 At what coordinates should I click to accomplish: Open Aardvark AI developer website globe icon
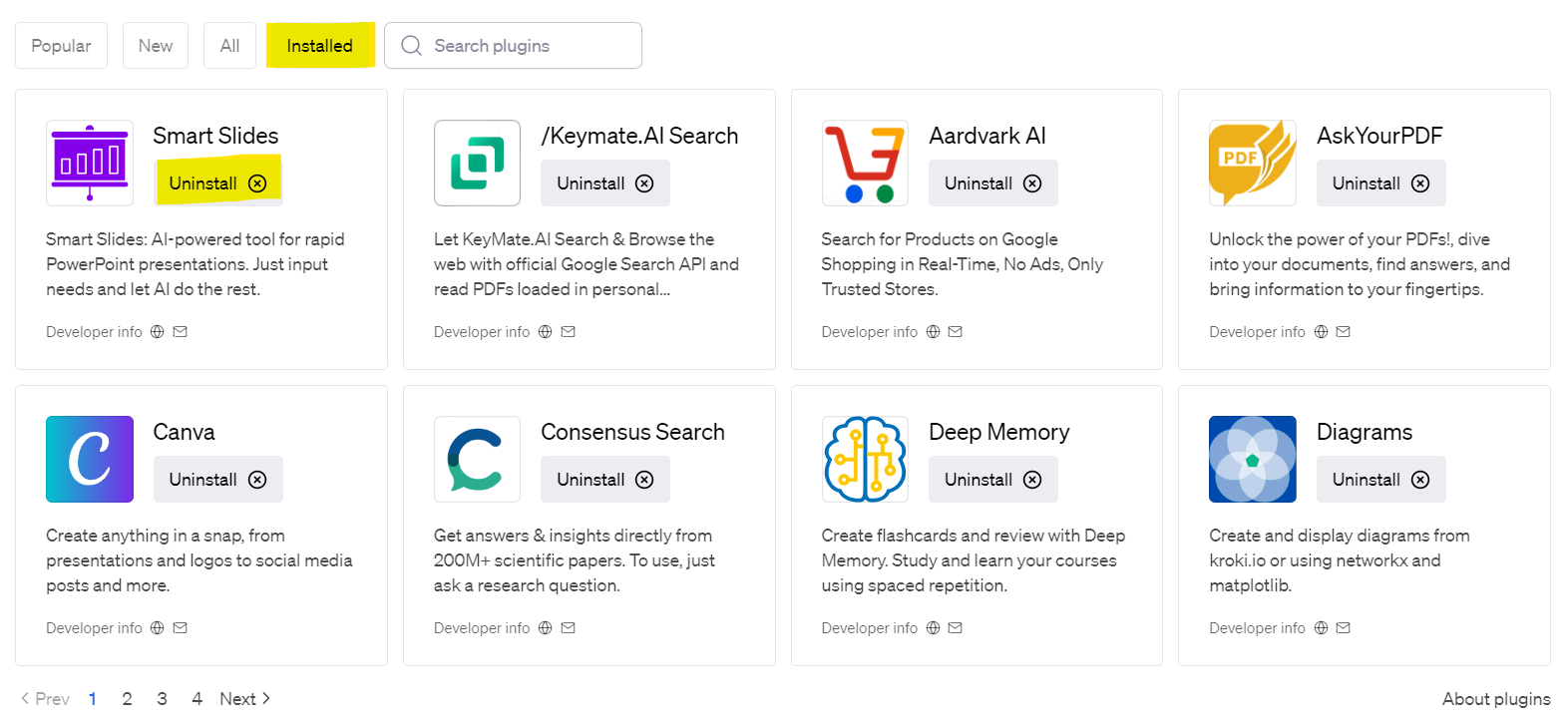pyautogui.click(x=934, y=332)
